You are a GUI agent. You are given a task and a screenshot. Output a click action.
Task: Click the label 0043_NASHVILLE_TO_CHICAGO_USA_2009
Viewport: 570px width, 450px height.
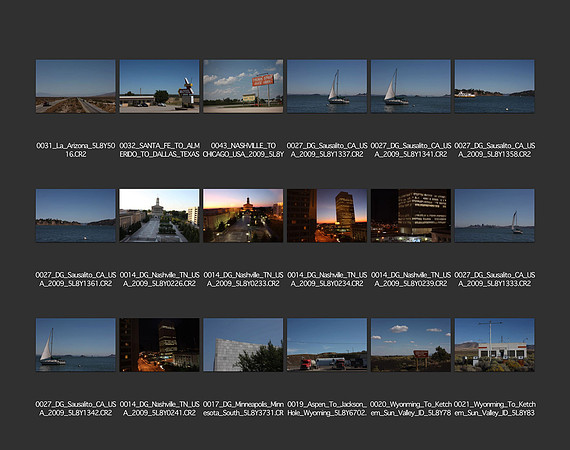click(243, 150)
